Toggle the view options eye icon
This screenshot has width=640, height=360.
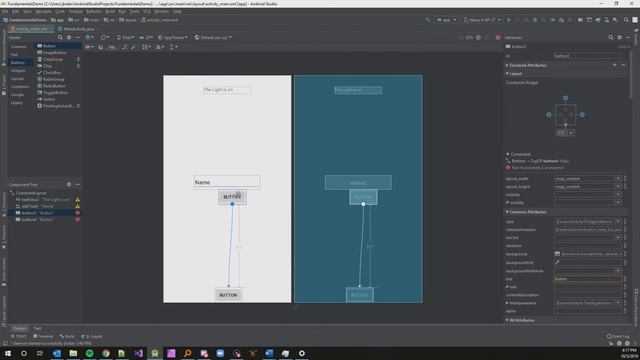coord(89,47)
